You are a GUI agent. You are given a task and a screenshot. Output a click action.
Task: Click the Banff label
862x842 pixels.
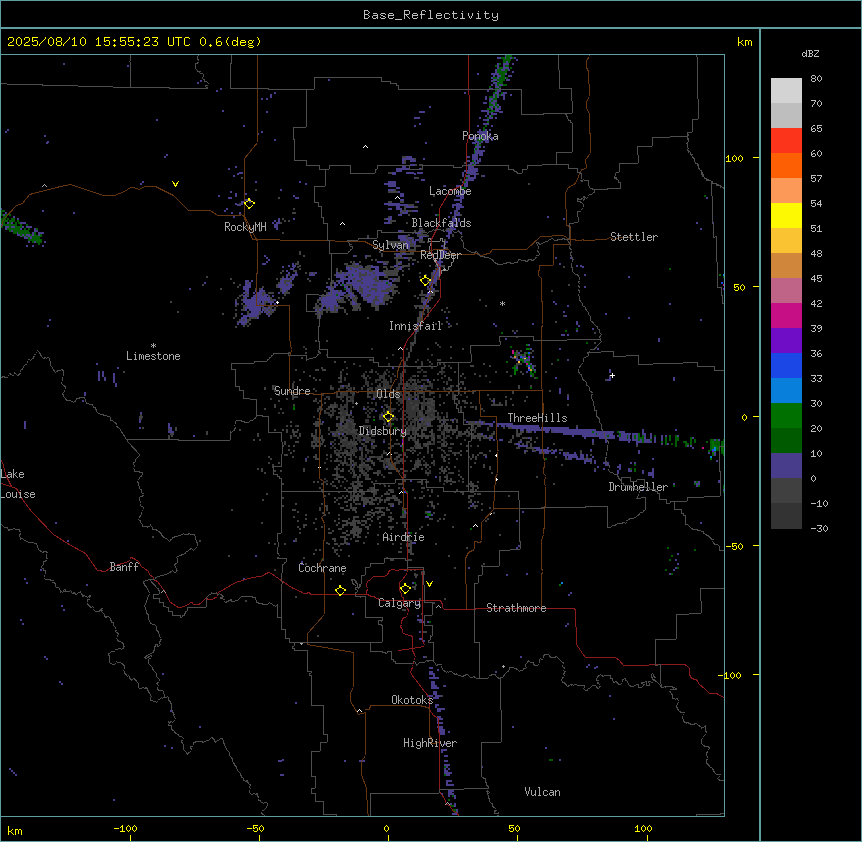124,567
